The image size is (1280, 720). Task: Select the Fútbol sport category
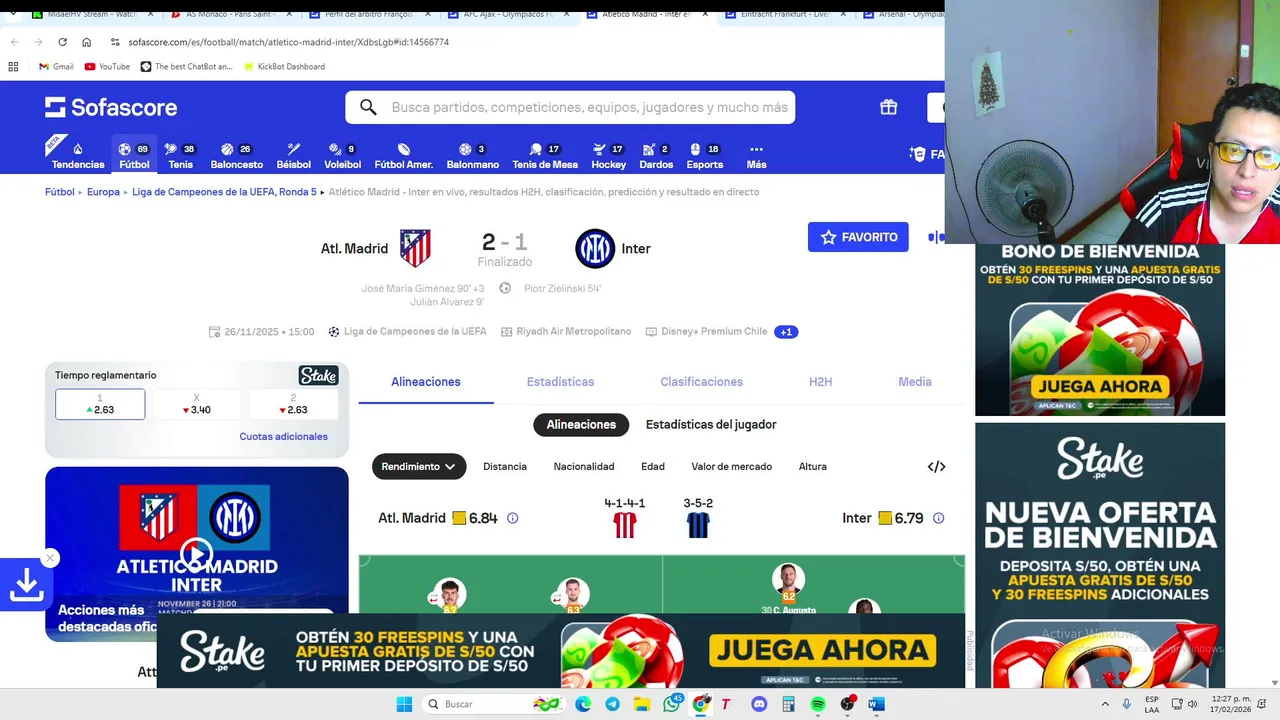point(134,156)
